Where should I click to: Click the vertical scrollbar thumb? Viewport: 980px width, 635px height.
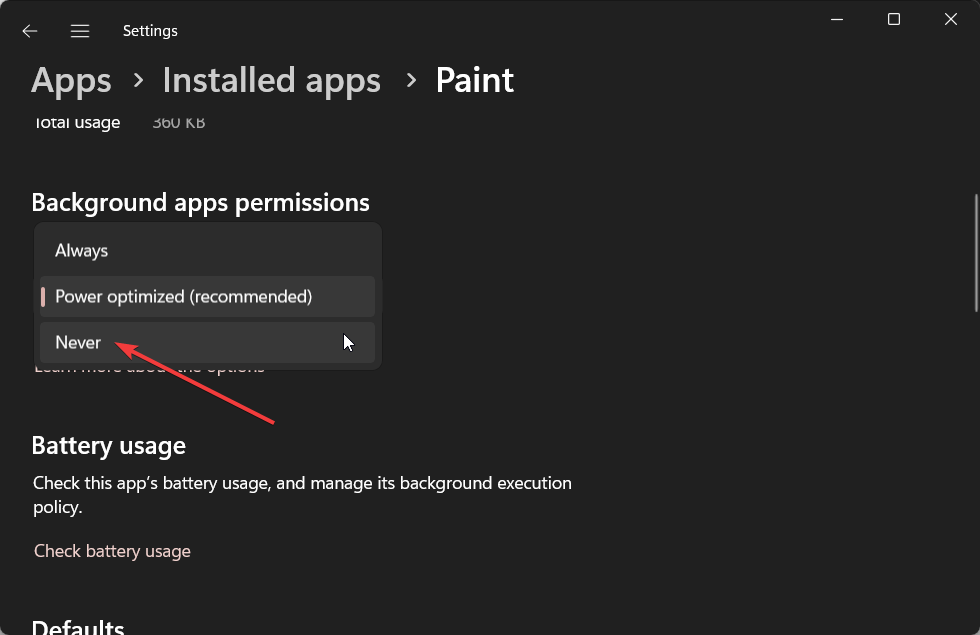(x=976, y=253)
